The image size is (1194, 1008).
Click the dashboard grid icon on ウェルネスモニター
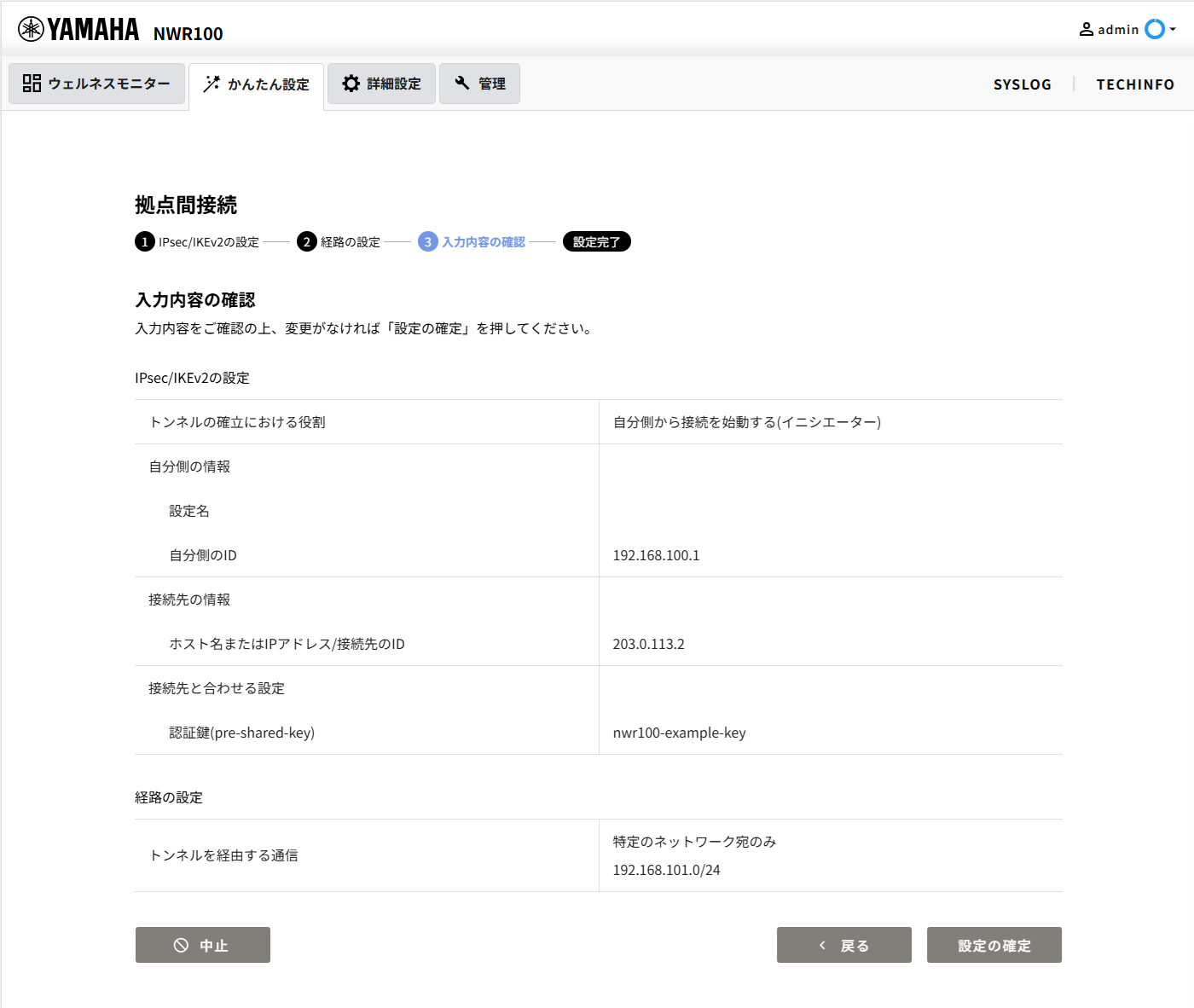pos(32,83)
